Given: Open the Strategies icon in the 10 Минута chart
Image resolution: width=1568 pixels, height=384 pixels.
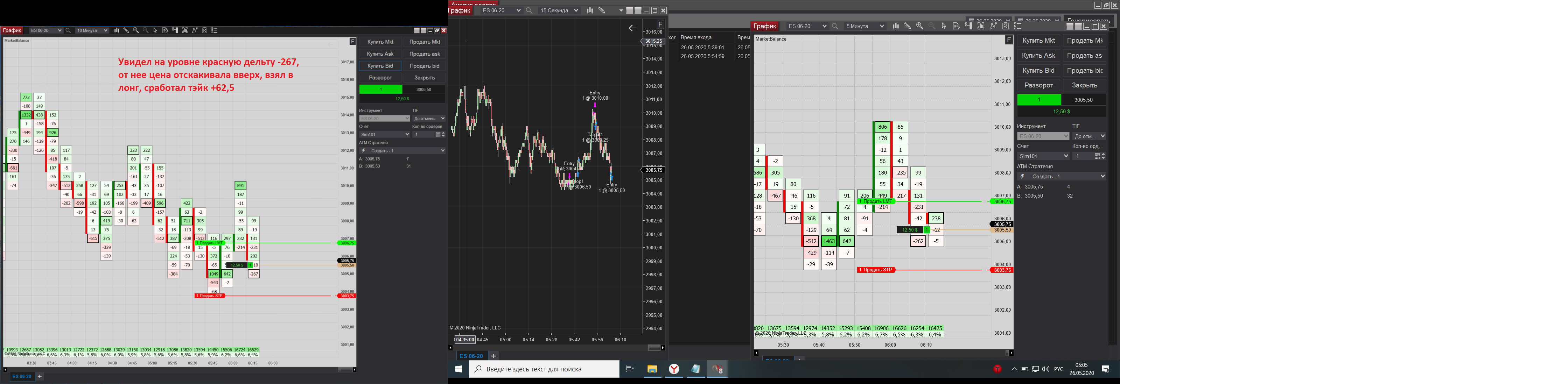Looking at the screenshot, I should [x=204, y=30].
